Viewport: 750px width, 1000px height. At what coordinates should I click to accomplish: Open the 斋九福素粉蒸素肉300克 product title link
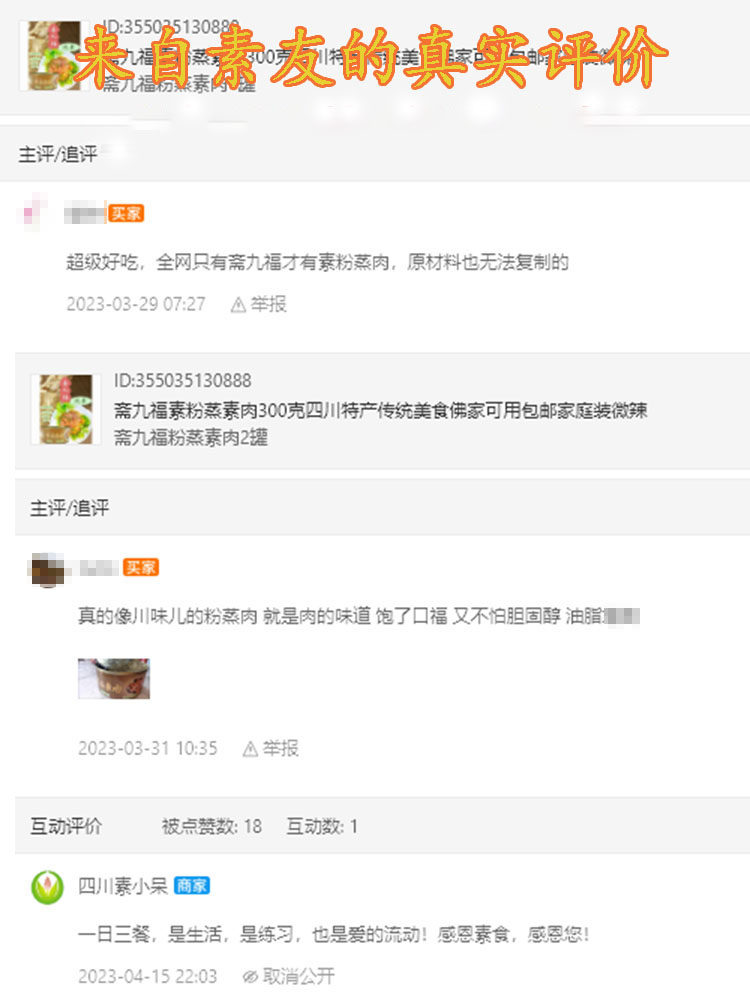click(x=381, y=409)
